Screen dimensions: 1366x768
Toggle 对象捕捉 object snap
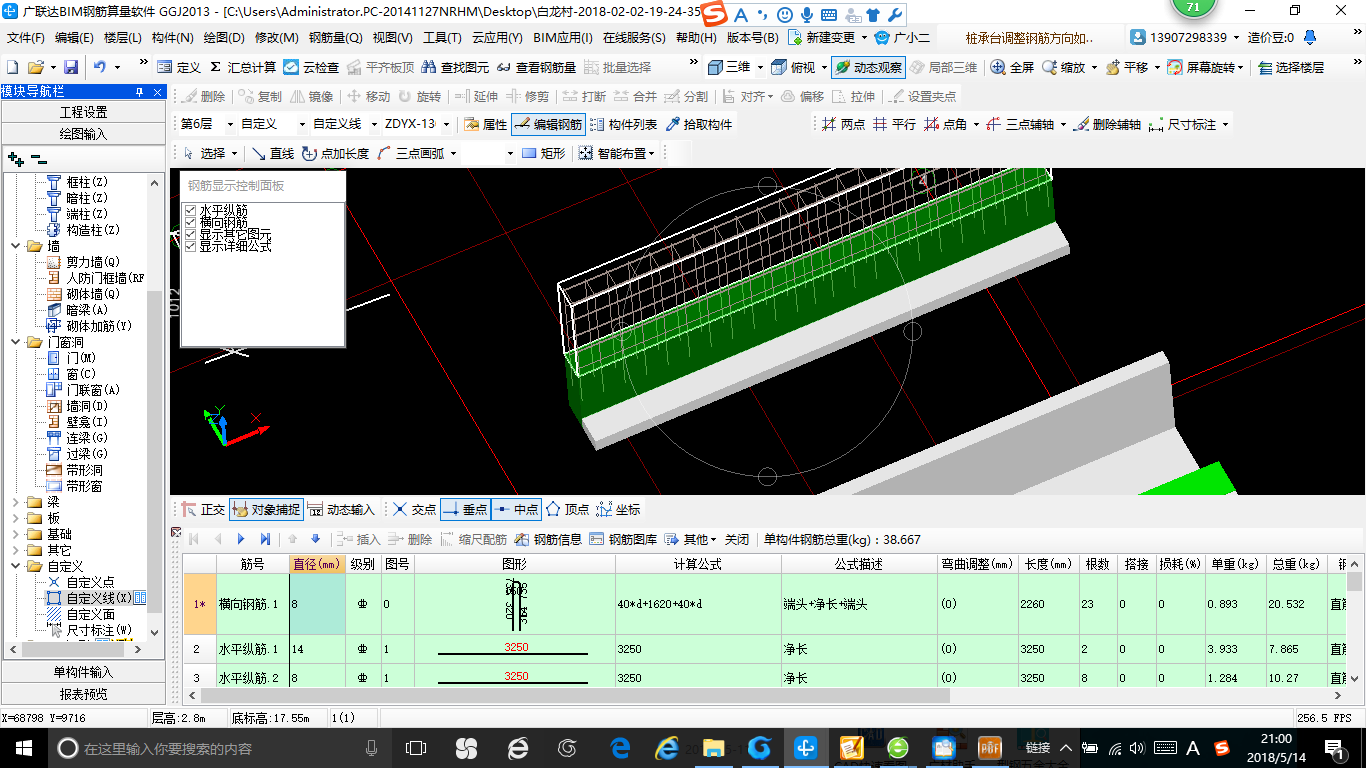[x=266, y=509]
